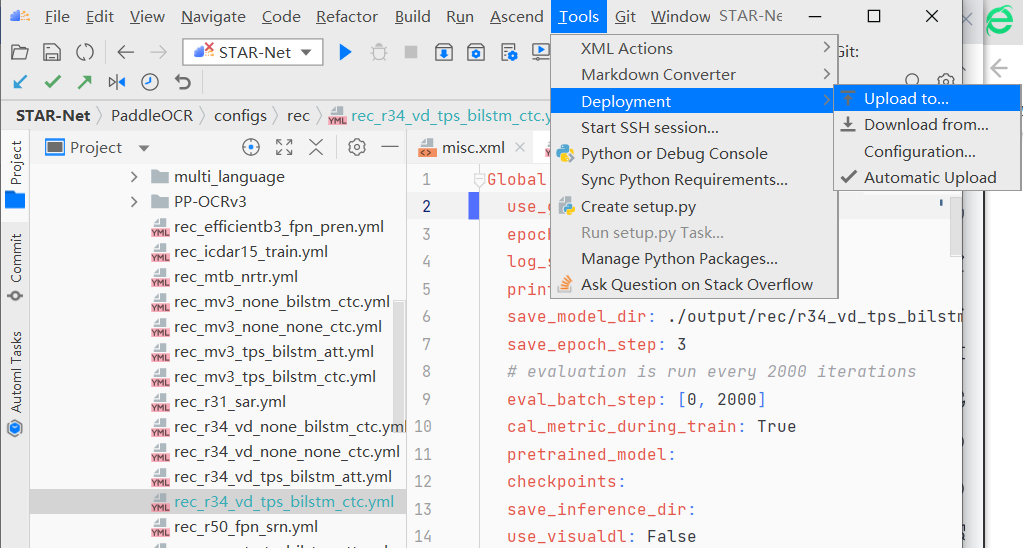Click Download from... in Deployment submenu
Image resolution: width=1023 pixels, height=548 pixels.
click(x=925, y=125)
